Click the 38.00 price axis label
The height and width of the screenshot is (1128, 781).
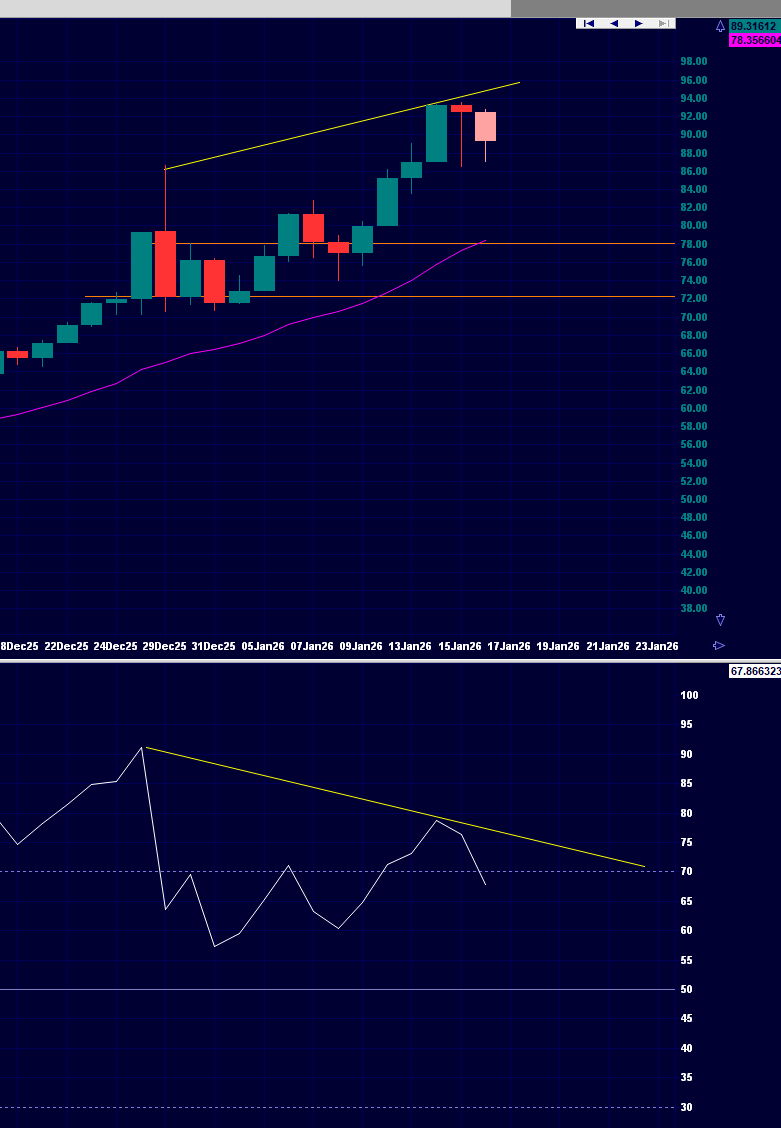(694, 609)
